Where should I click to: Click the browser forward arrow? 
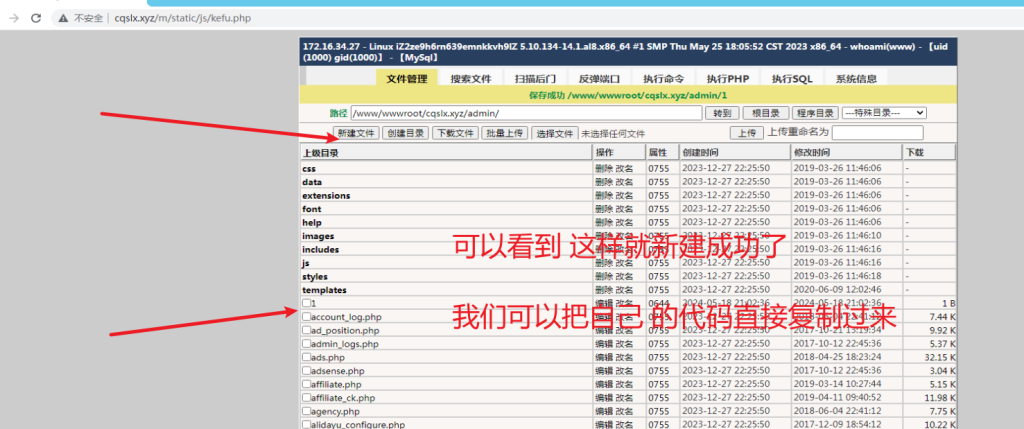click(x=14, y=18)
